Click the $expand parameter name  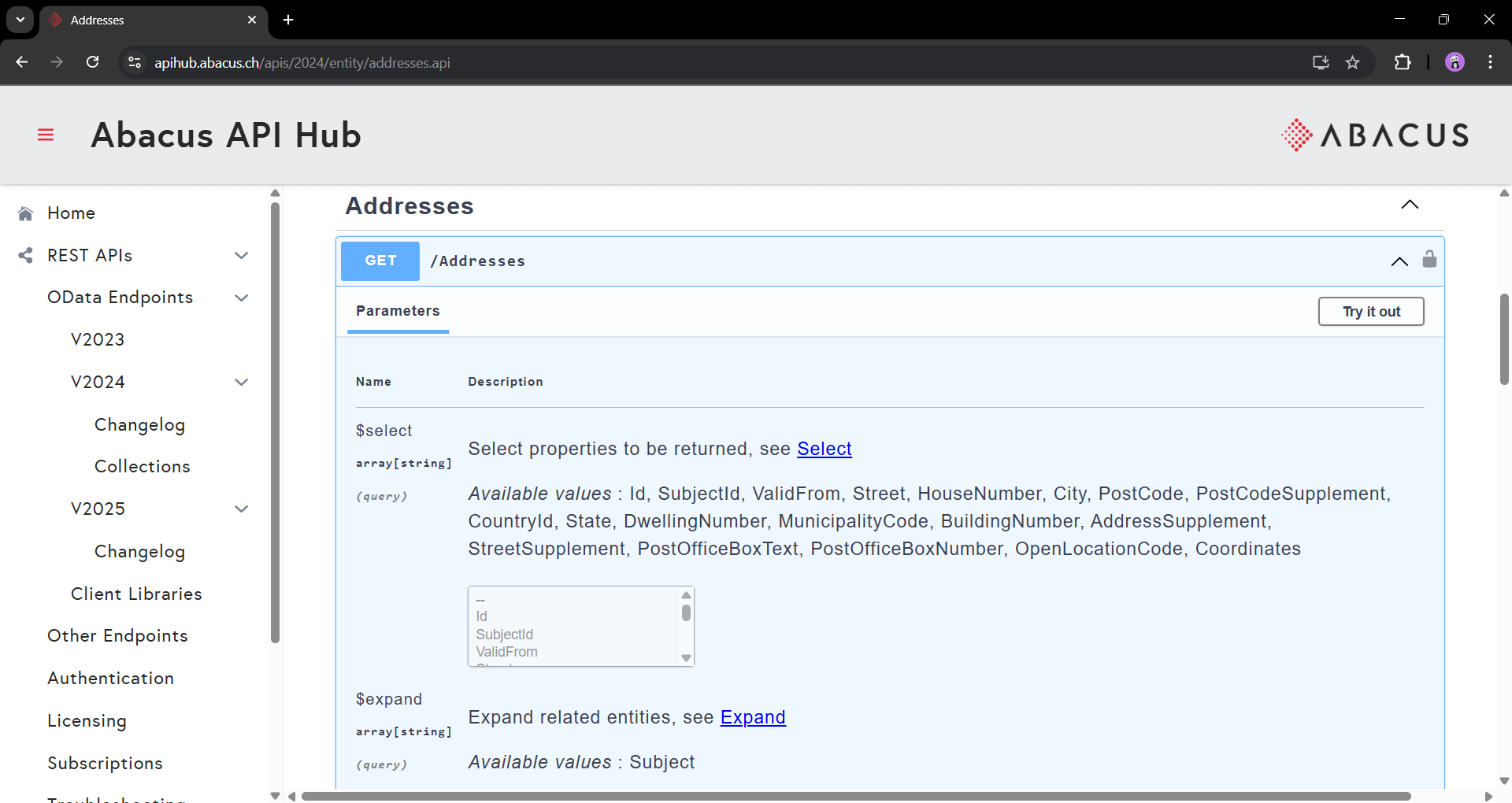click(x=389, y=699)
